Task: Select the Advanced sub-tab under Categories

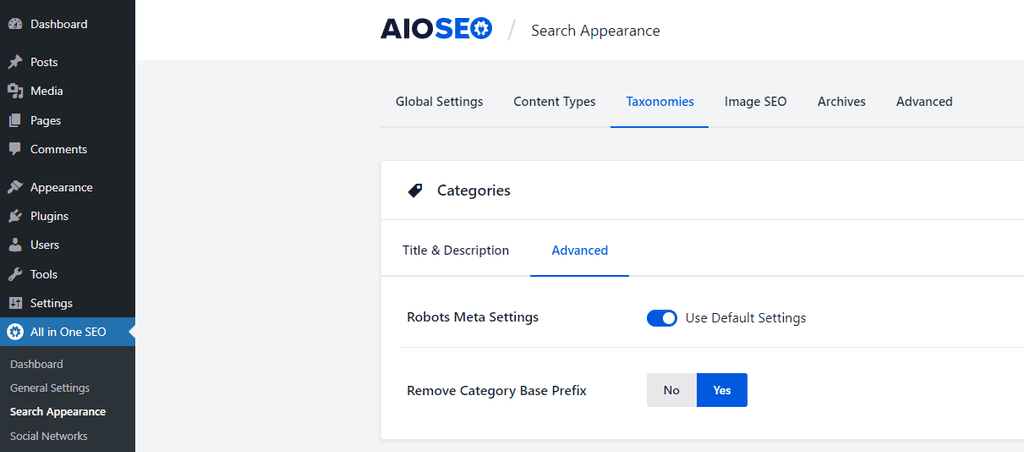Action: coord(579,250)
